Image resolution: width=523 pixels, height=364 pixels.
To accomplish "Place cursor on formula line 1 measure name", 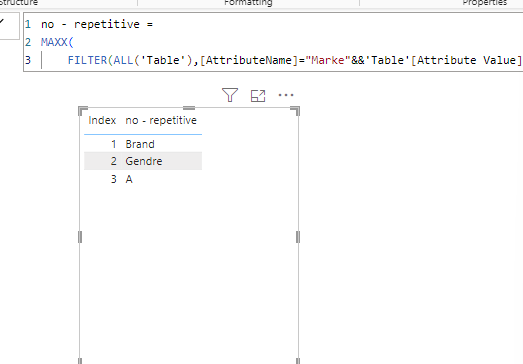I will click(x=90, y=24).
